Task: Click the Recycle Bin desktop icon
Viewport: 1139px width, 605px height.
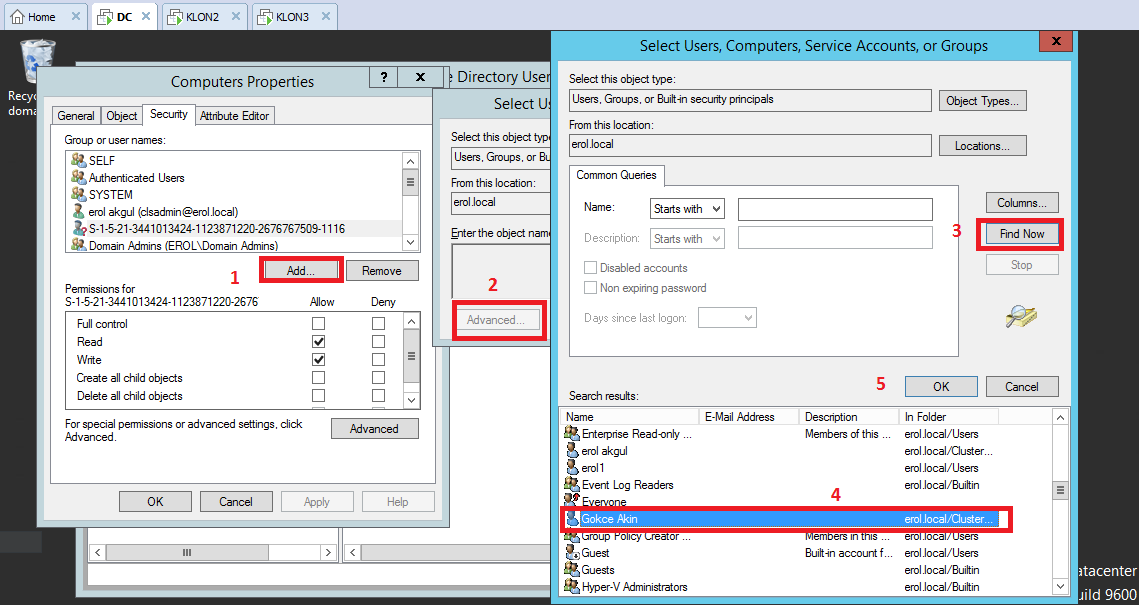Action: pos(38,62)
